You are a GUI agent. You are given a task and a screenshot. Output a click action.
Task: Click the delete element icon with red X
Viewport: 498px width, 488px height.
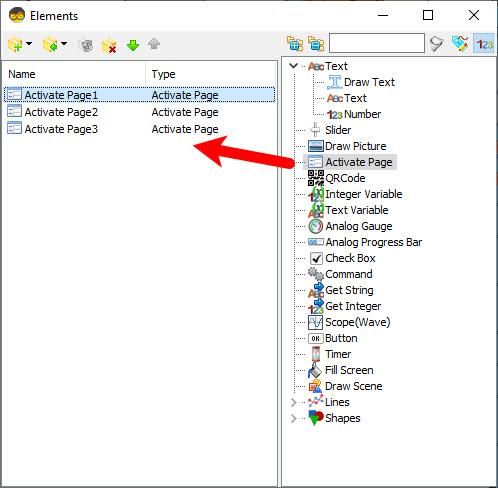pos(109,46)
